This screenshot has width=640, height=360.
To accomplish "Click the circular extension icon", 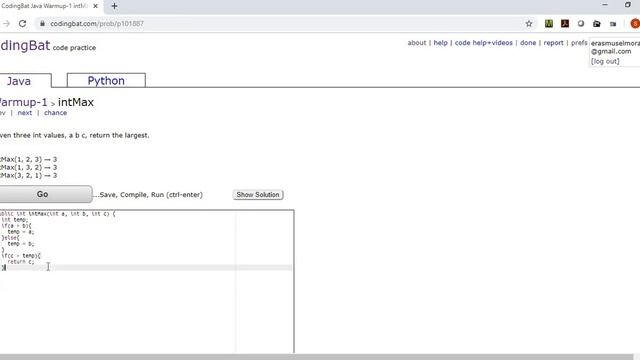I will point(581,24).
